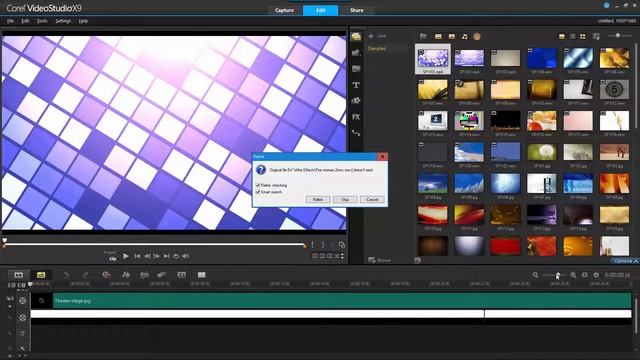Jump to preview end with End button
Image resolution: width=640 pixels, height=360 pixels.
click(167, 256)
